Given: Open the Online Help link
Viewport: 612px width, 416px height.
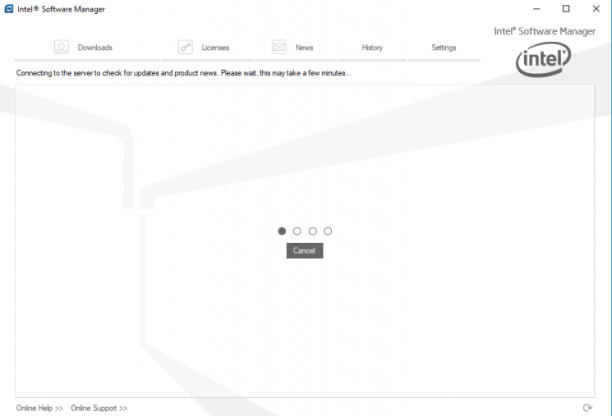Looking at the screenshot, I should 39,408.
